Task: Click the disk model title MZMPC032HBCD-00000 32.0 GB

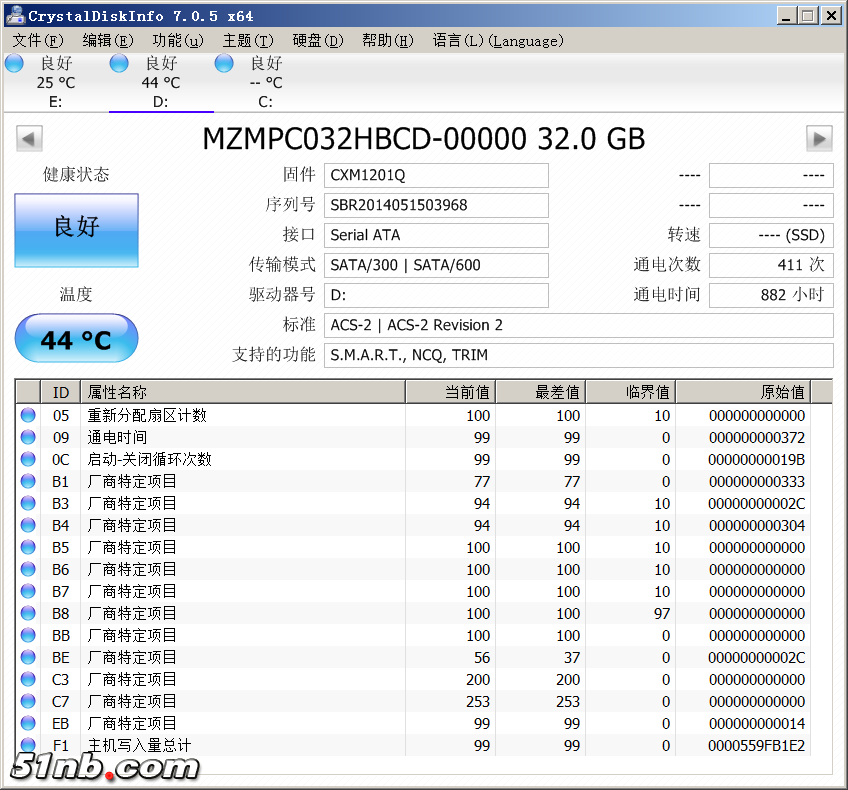Action: [424, 138]
